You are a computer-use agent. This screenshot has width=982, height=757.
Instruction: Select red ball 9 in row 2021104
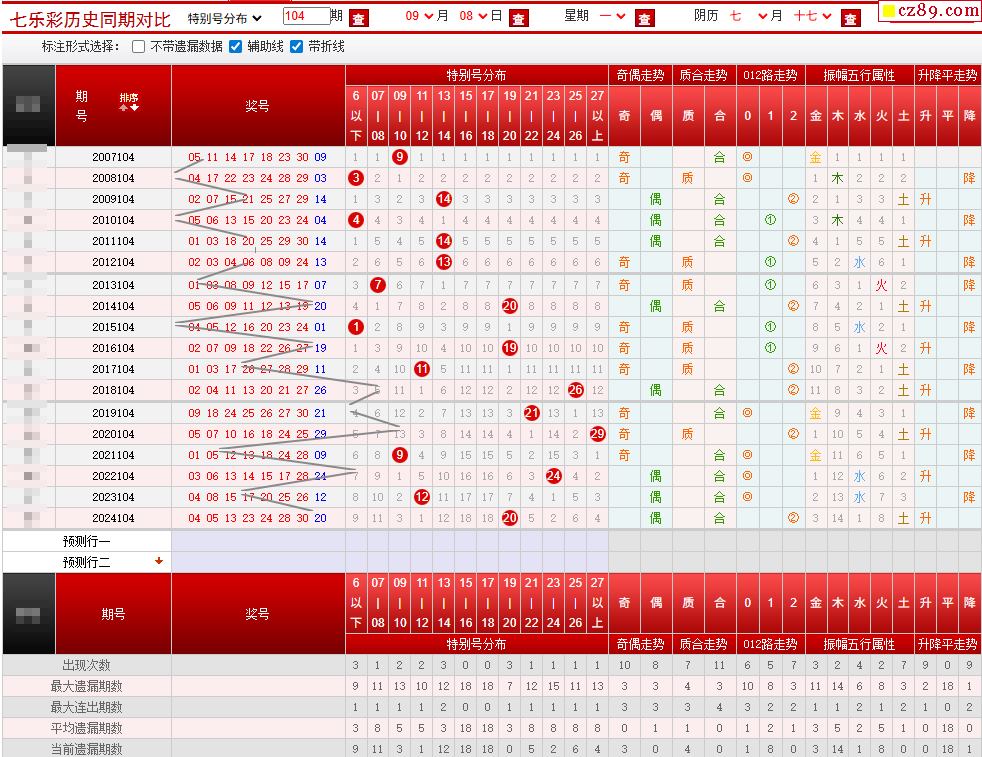click(400, 455)
